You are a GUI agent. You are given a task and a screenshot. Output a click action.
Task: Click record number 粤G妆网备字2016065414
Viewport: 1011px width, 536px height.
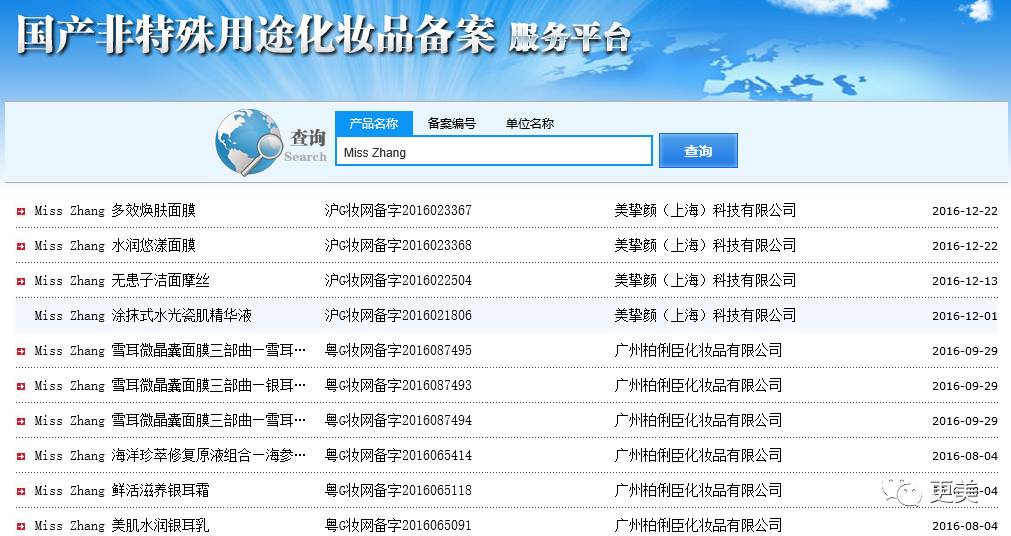point(398,455)
